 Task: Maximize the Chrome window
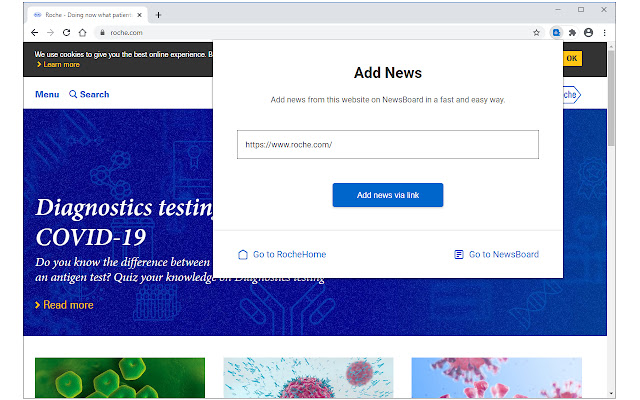pos(581,9)
